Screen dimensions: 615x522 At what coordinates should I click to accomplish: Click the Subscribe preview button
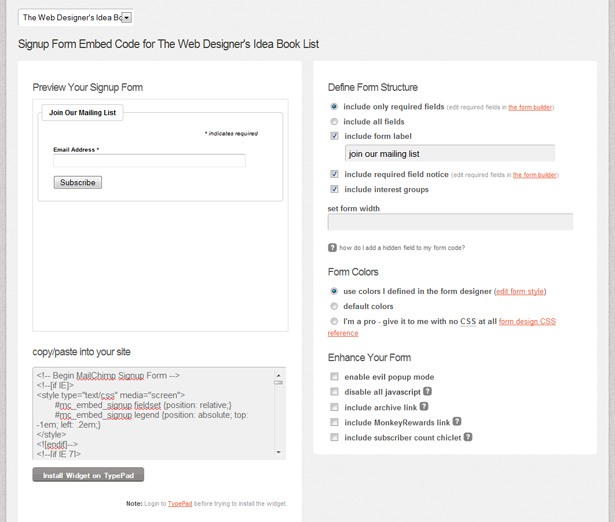click(x=78, y=182)
